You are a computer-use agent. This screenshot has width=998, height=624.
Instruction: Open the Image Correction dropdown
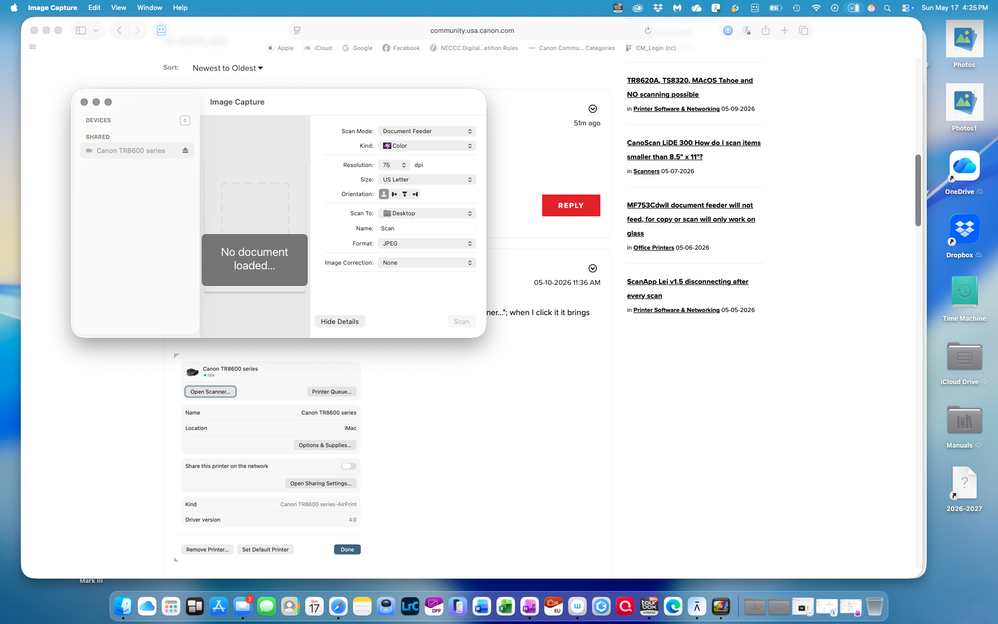(426, 262)
